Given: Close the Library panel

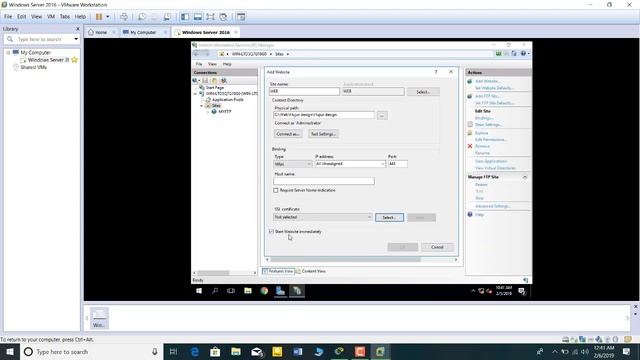Looking at the screenshot, I should pyautogui.click(x=78, y=29).
